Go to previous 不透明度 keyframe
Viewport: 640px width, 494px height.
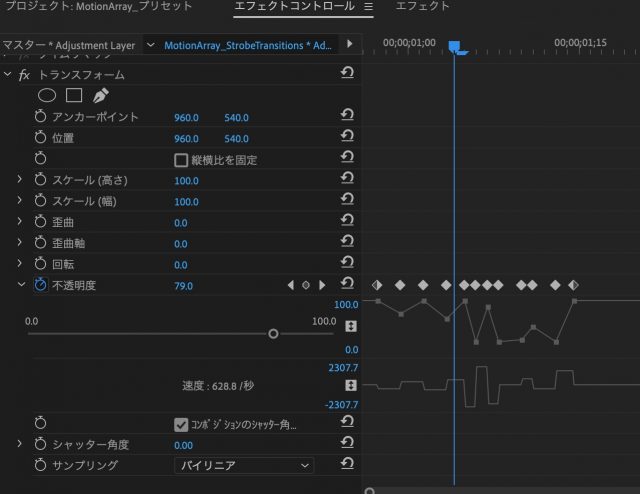click(291, 285)
